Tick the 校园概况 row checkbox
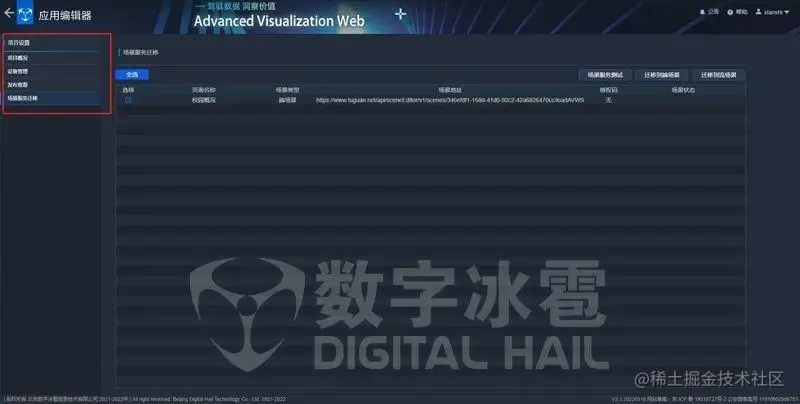800x404 pixels. [x=128, y=100]
